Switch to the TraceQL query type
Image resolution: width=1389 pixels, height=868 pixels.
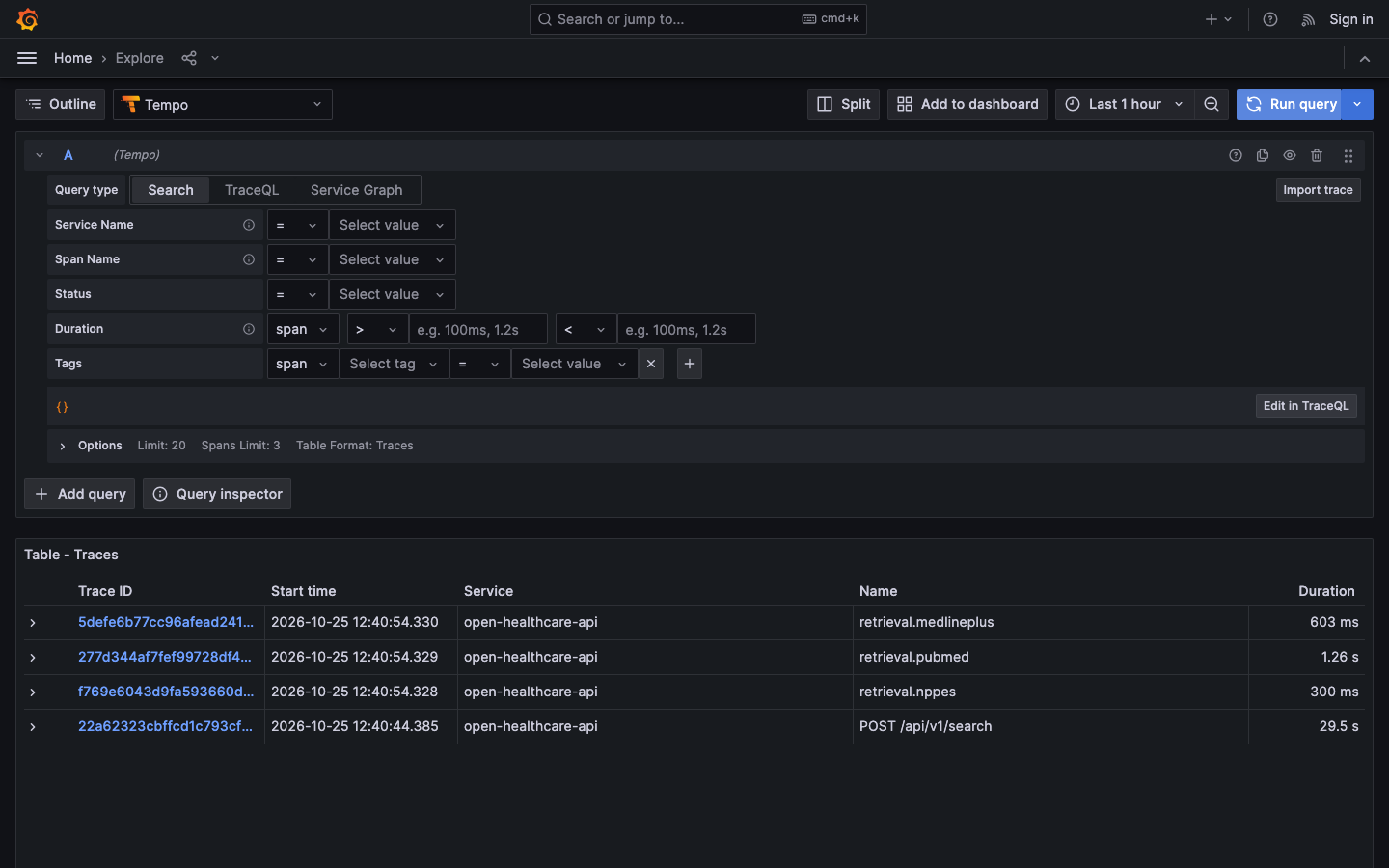click(x=252, y=190)
